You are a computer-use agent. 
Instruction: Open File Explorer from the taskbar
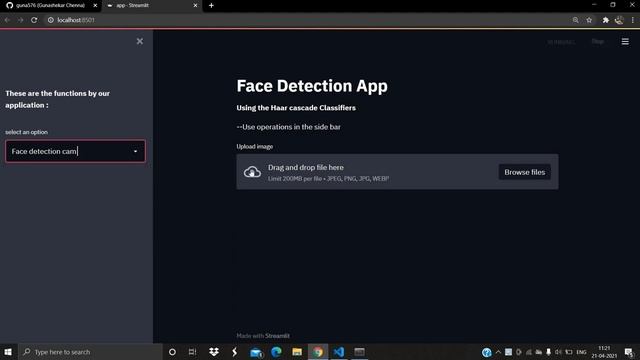pos(297,352)
